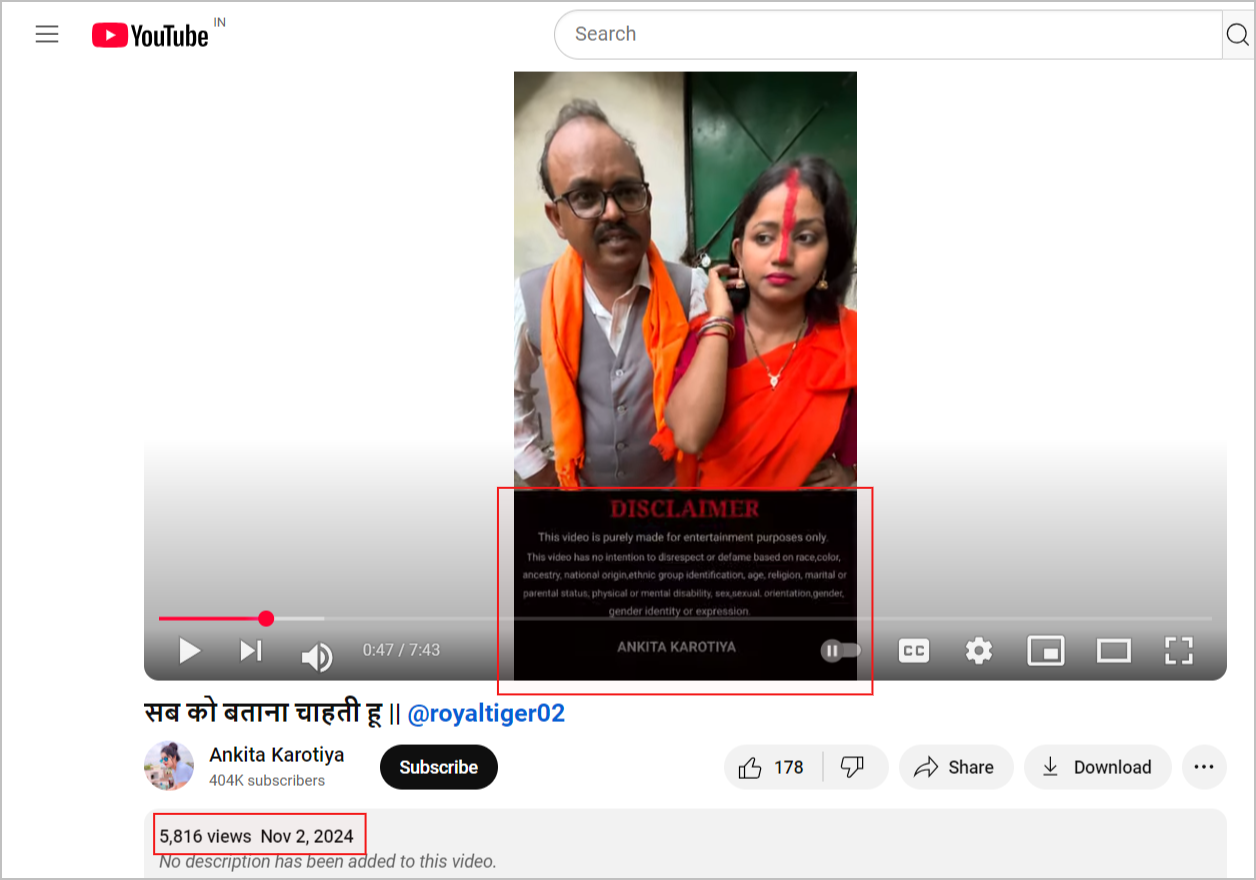Screen dimensions: 1256x880
Task: Share this video
Action: 955,767
